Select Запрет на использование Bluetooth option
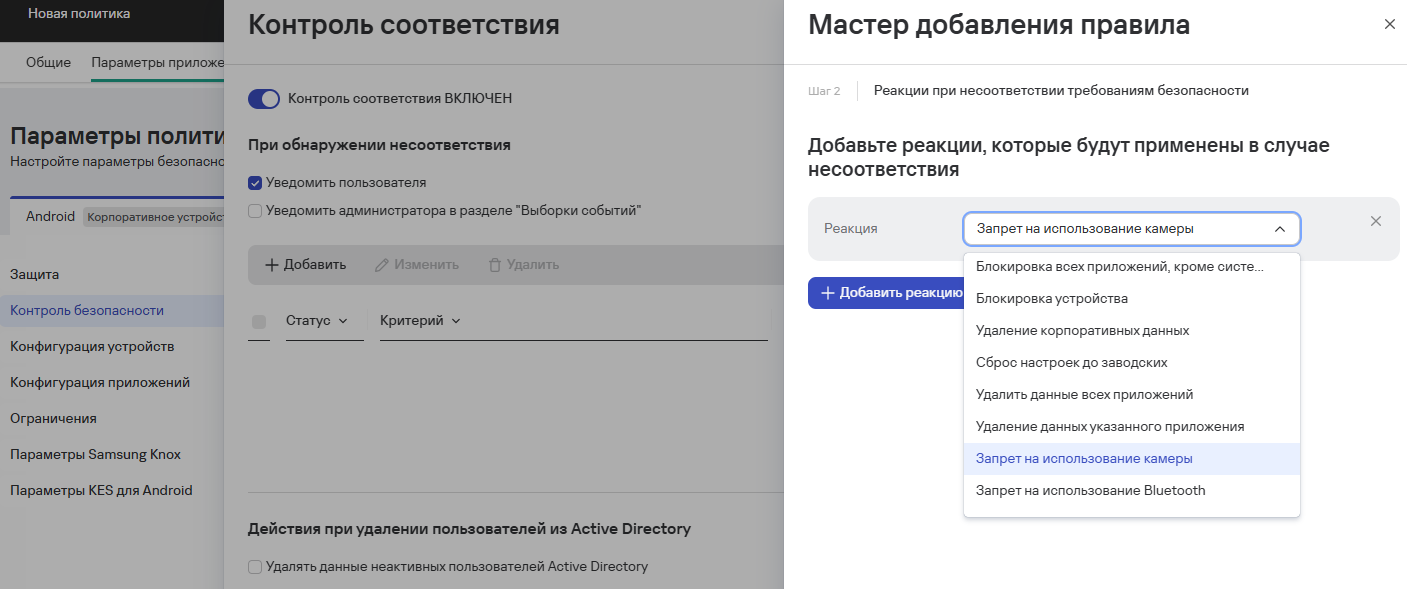Image resolution: width=1407 pixels, height=589 pixels. (1090, 491)
